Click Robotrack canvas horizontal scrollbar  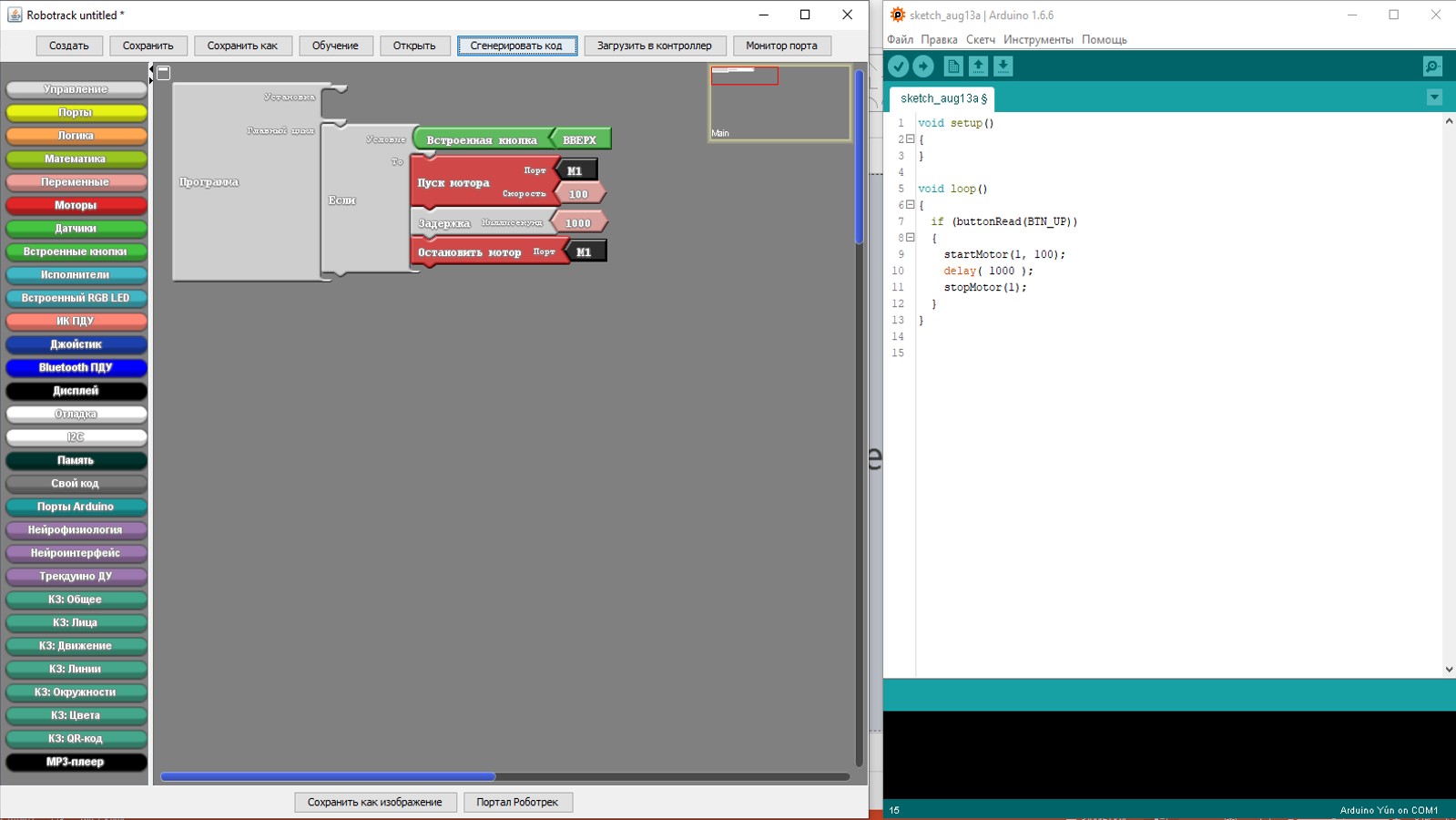point(328,777)
